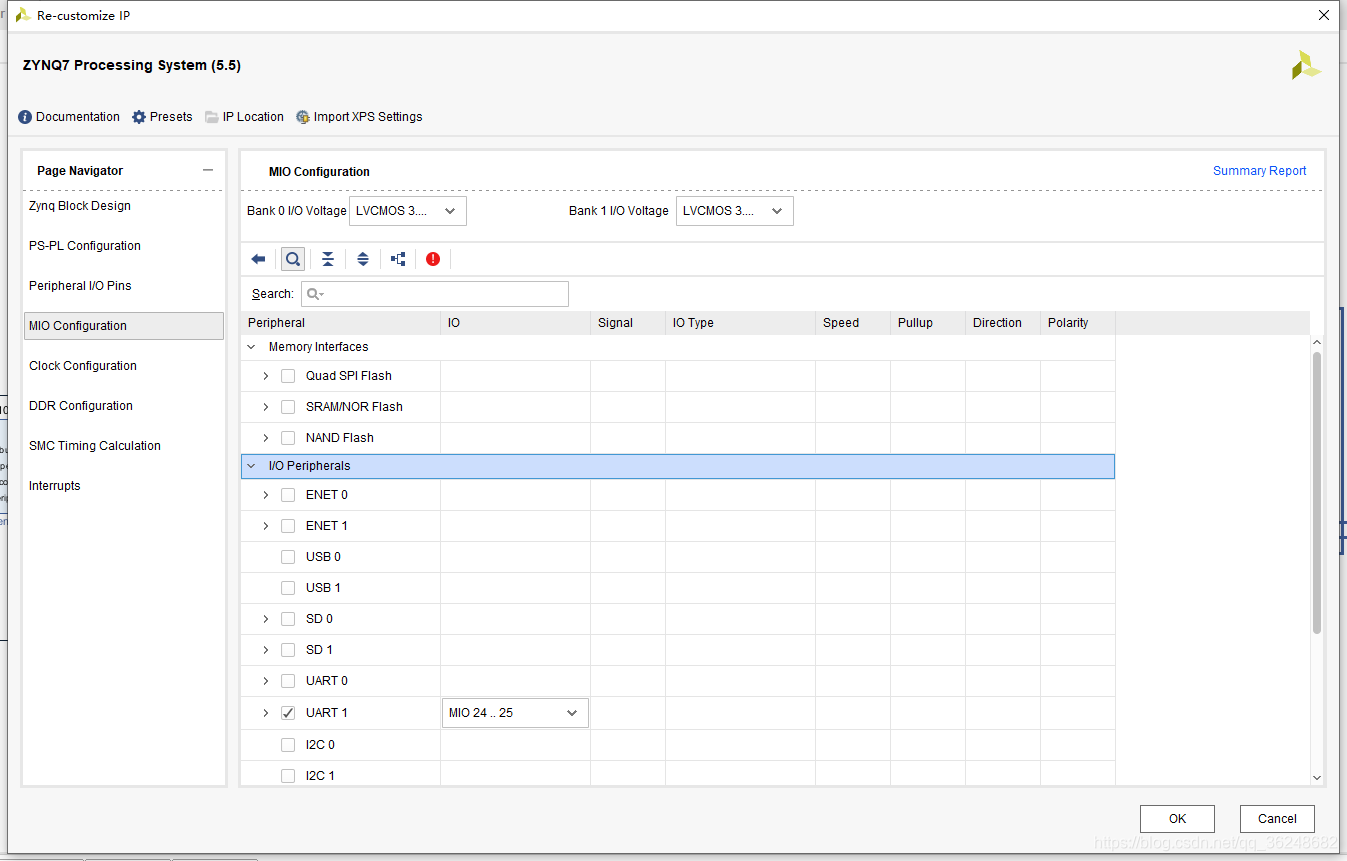Open the Summary Report link

tap(1259, 171)
